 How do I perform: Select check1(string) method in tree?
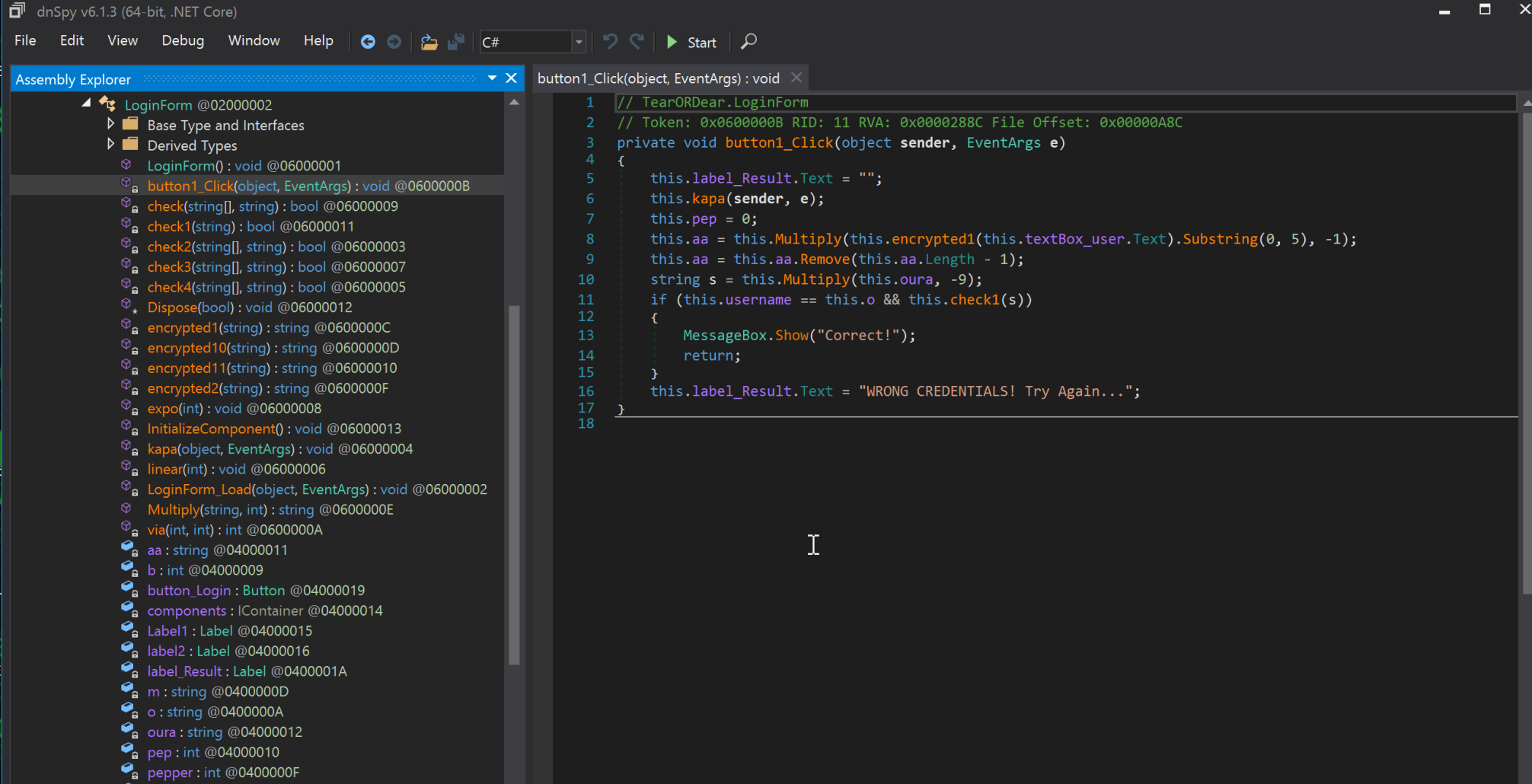(x=190, y=227)
